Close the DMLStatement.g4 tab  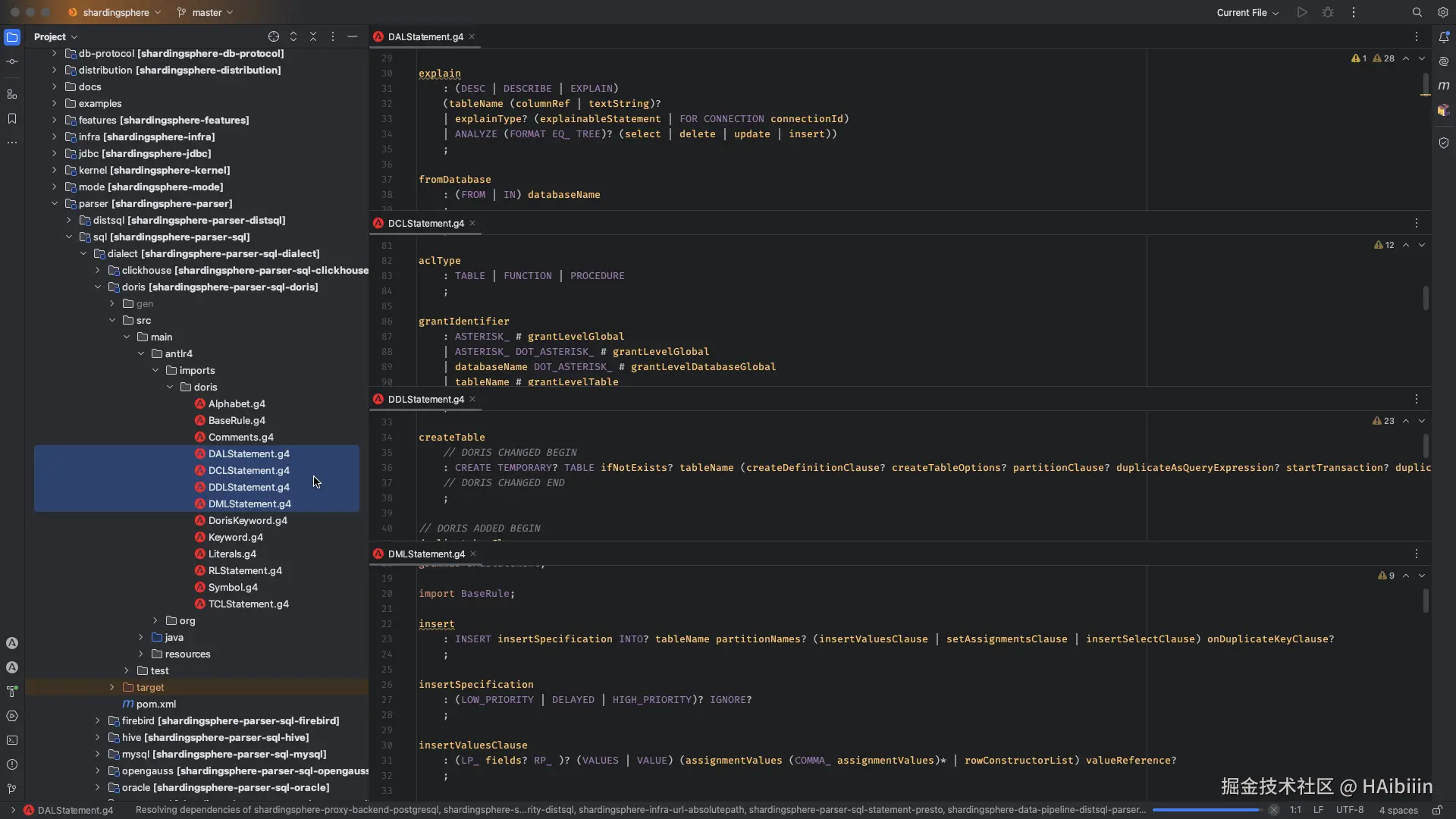pos(473,554)
